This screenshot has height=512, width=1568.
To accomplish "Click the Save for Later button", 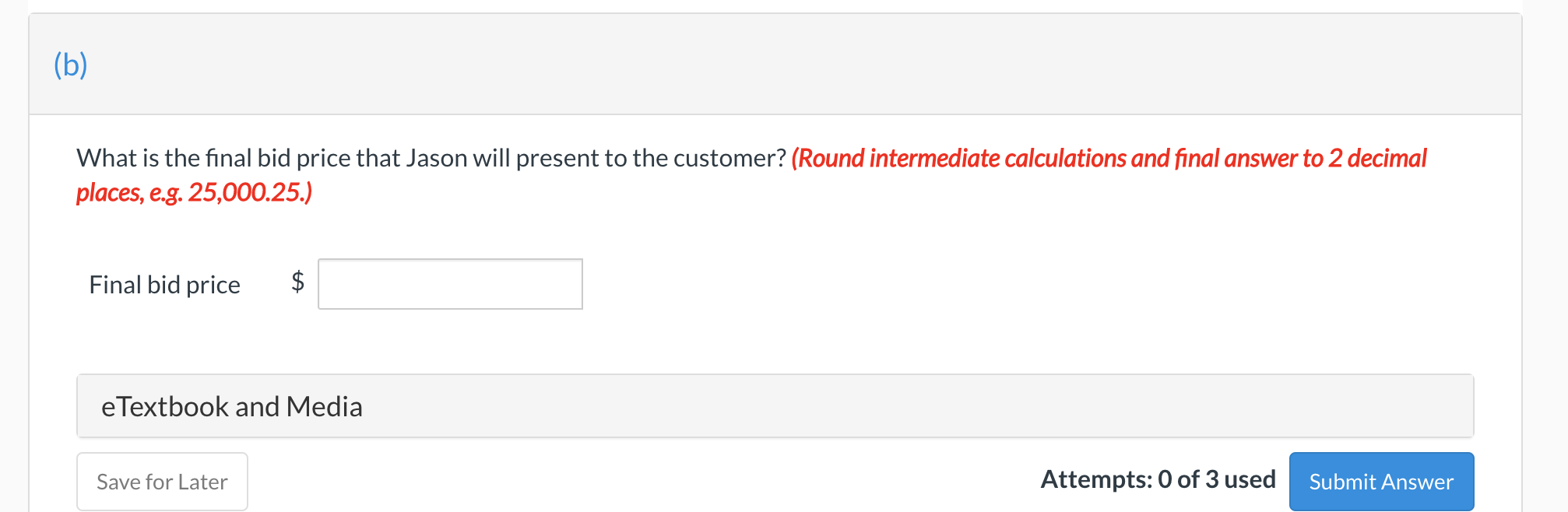I will point(162,482).
